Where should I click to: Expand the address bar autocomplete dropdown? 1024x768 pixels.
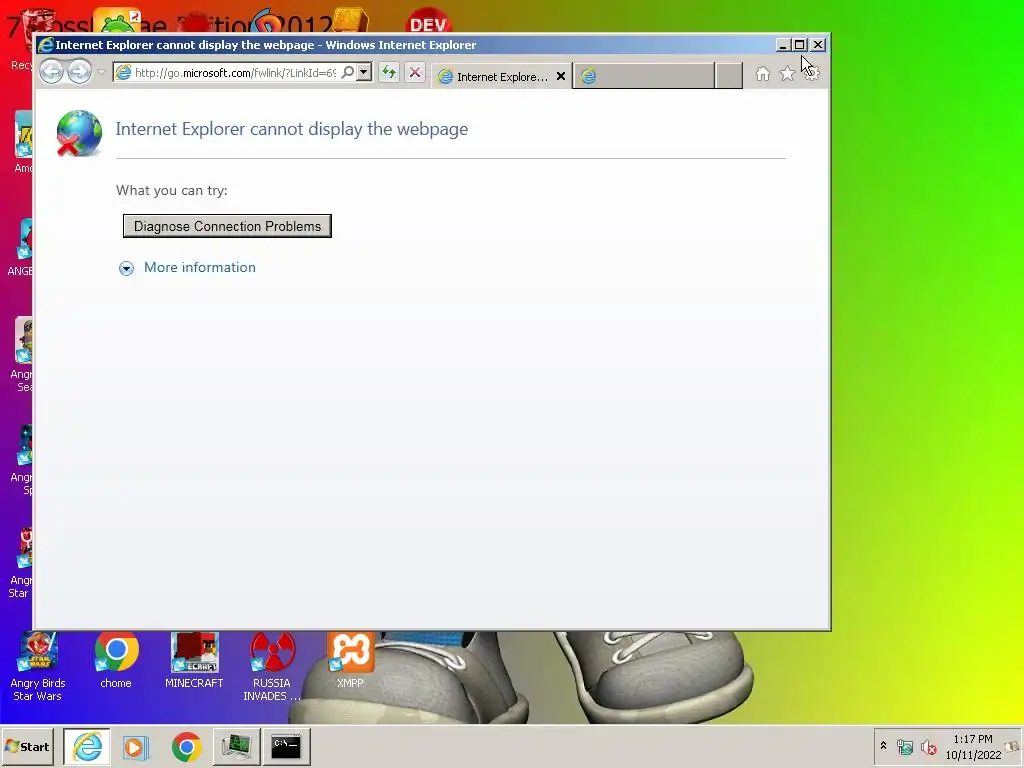[364, 72]
